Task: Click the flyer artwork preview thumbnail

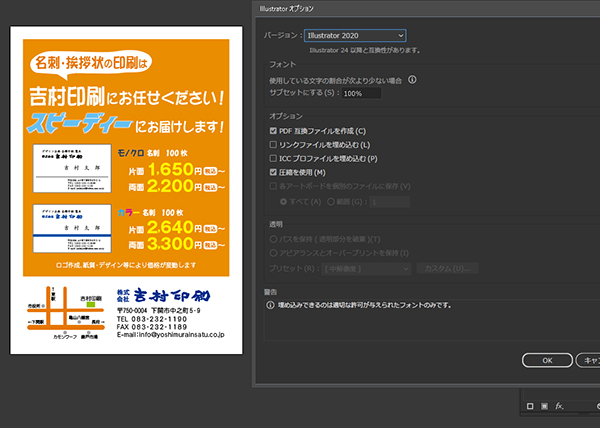Action: click(x=126, y=190)
